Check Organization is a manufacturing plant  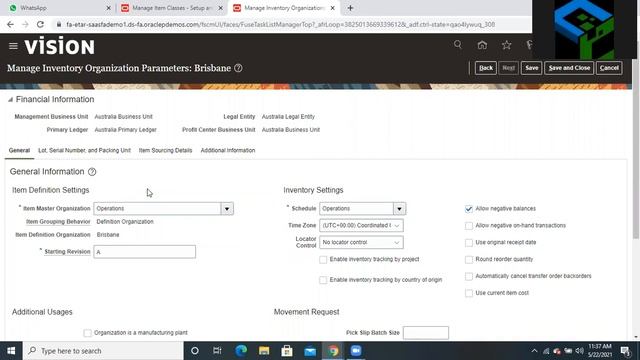[87, 333]
